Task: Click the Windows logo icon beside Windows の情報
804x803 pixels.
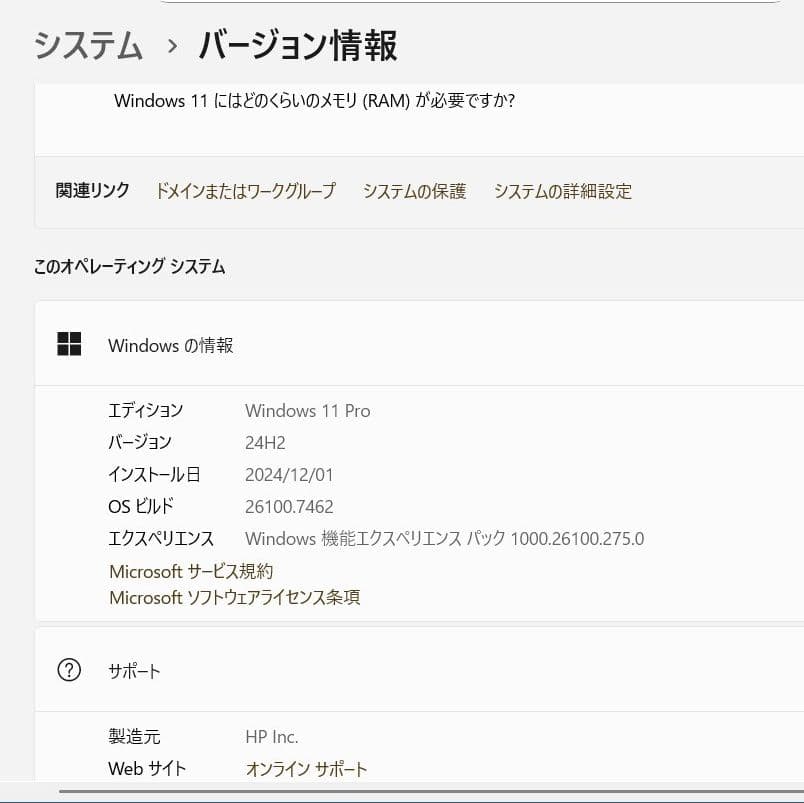Action: pos(69,344)
